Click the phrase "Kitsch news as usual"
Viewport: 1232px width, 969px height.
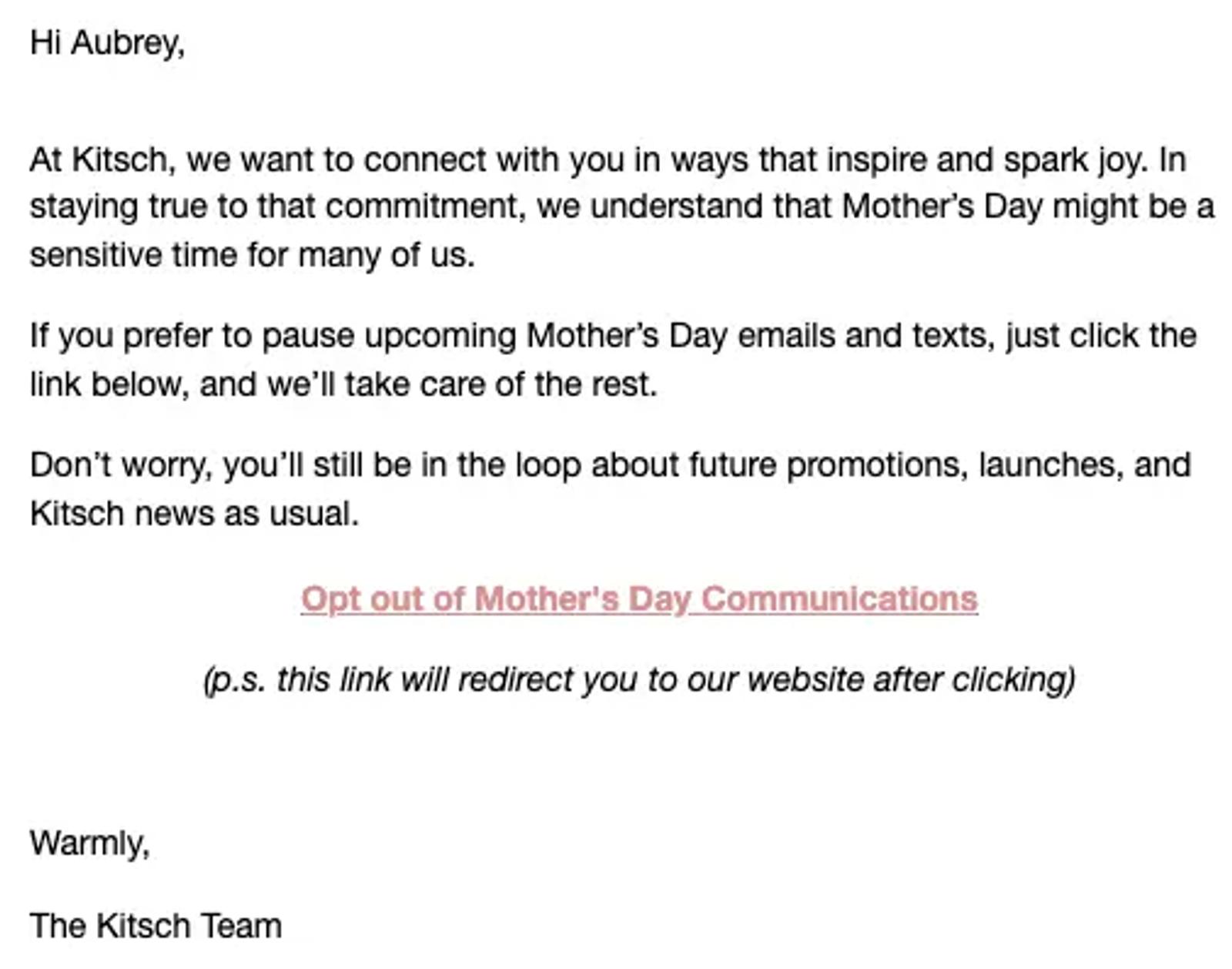(194, 514)
